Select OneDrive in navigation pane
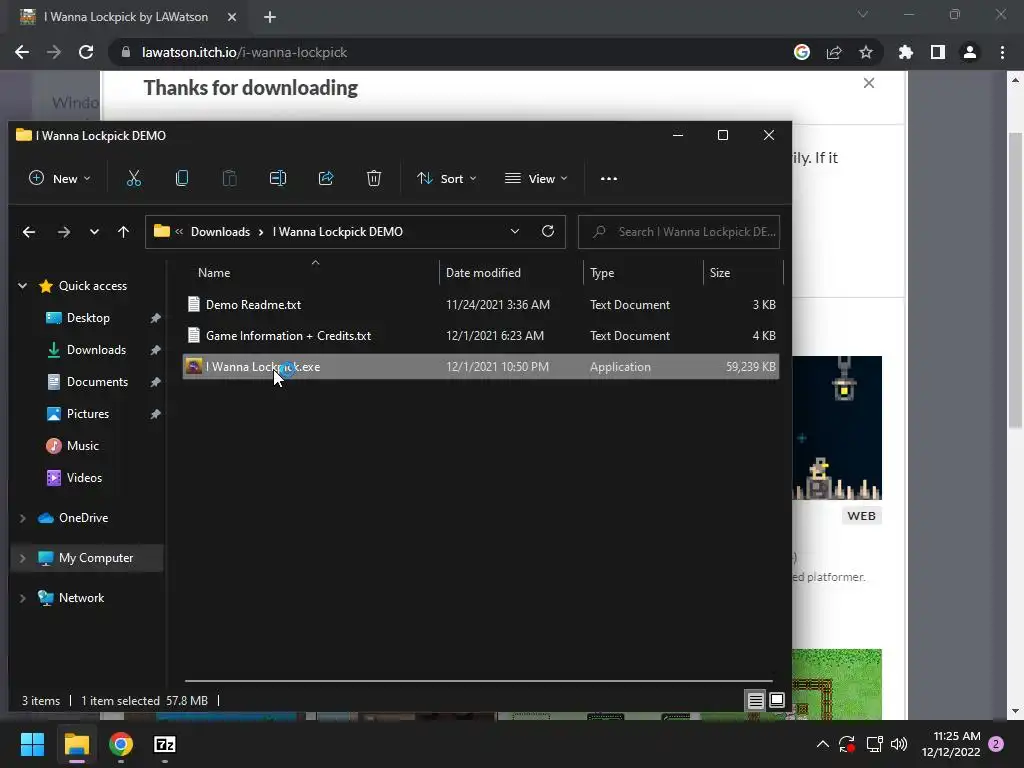 coord(83,518)
